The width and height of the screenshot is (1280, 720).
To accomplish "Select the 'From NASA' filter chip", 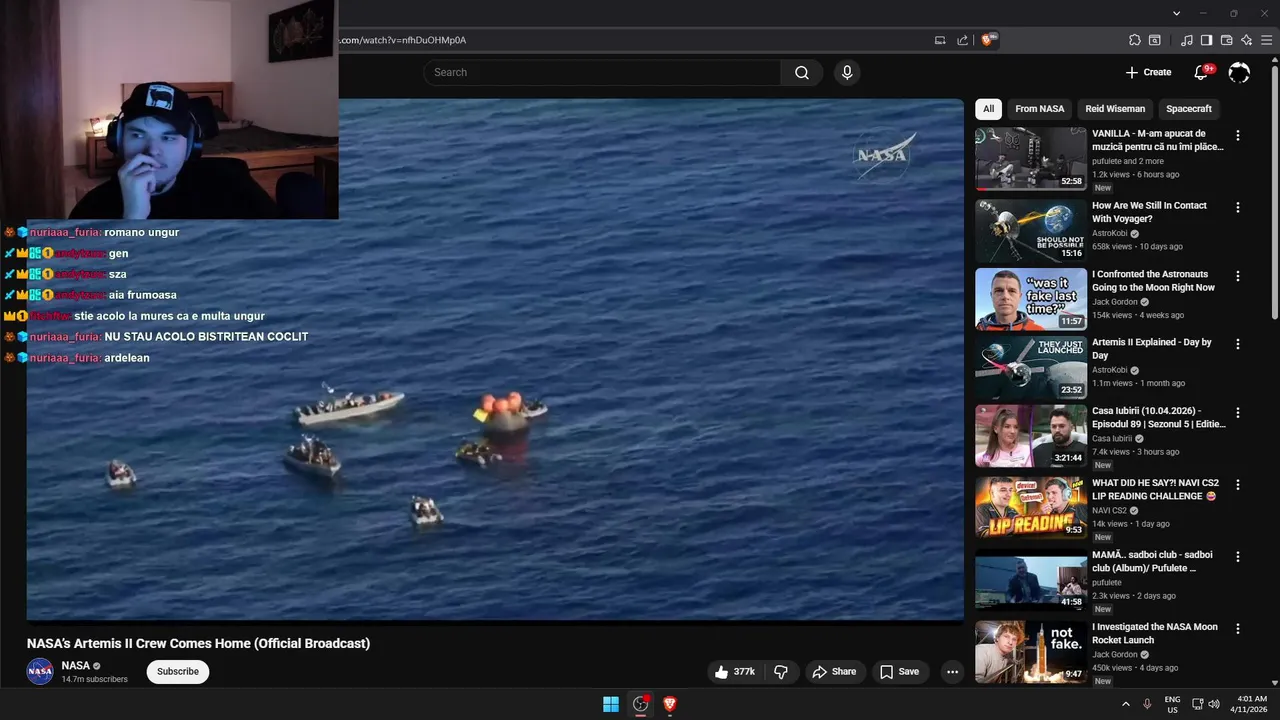I will tap(1039, 109).
